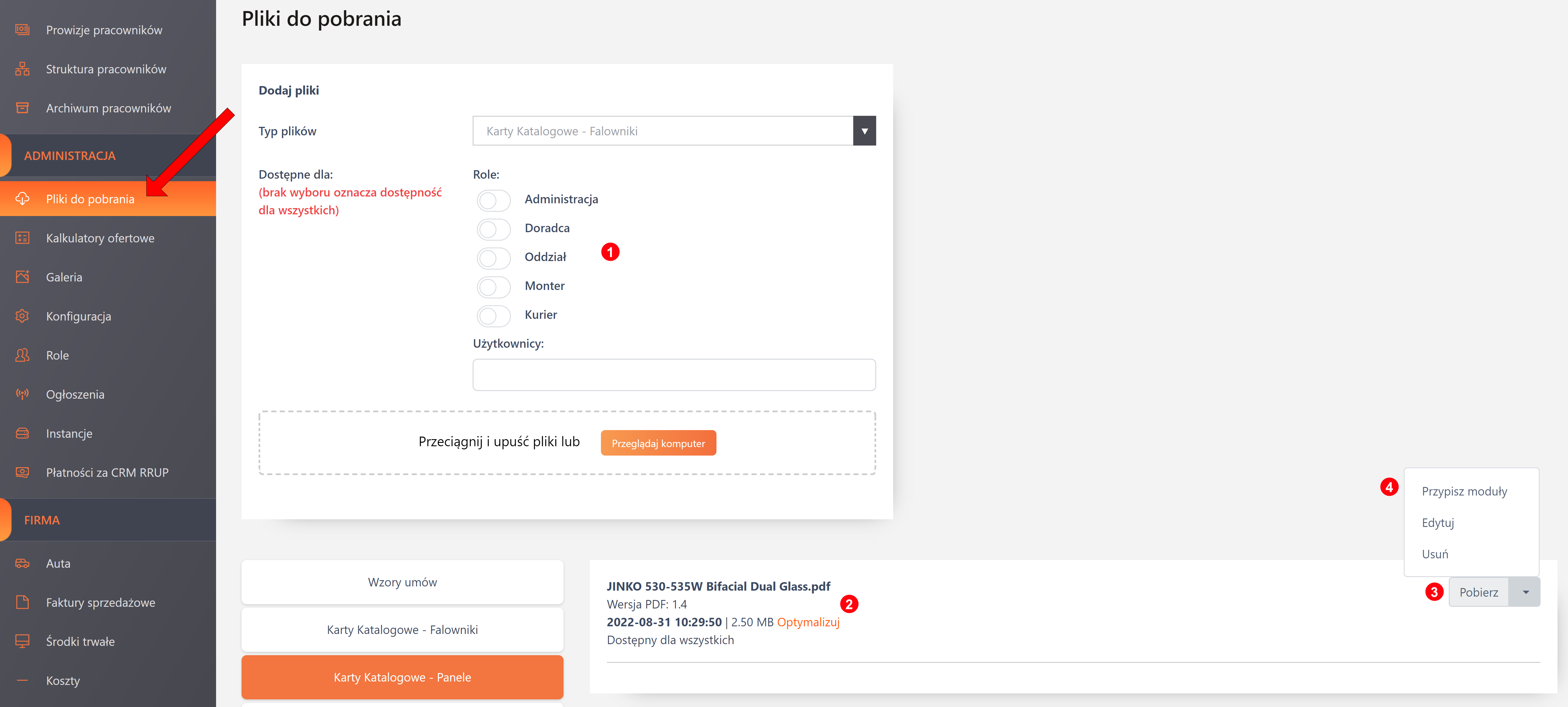
Task: Turn on the Monter role toggle
Action: point(493,287)
